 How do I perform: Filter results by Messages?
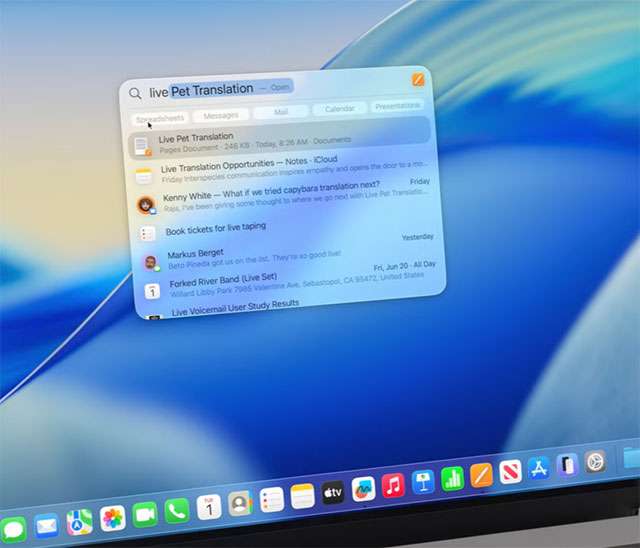tap(221, 115)
